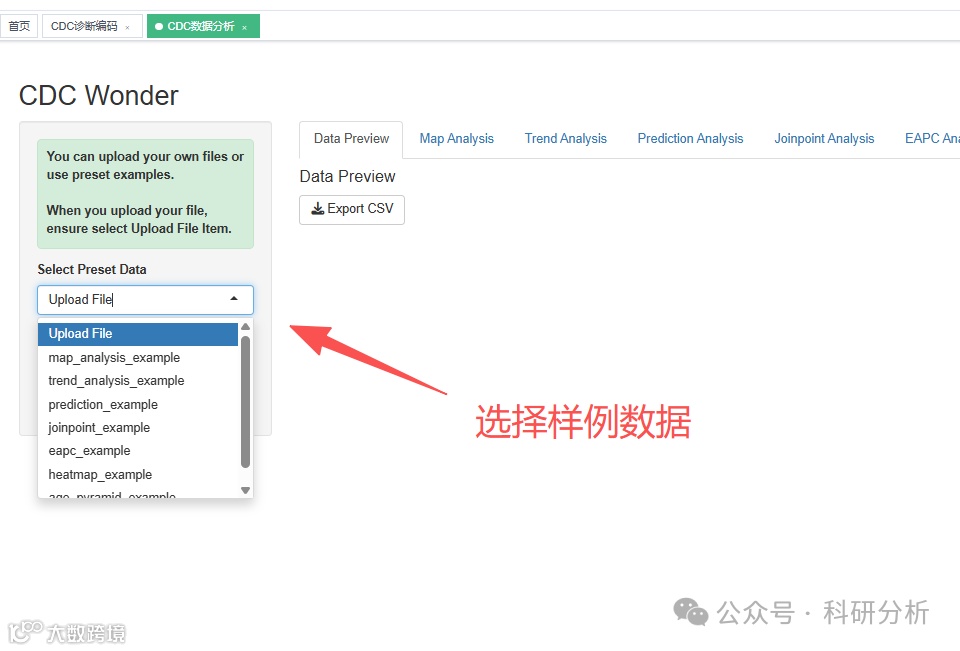Open the Joinpoint Analysis tab
This screenshot has height=651, width=960.
(x=823, y=139)
